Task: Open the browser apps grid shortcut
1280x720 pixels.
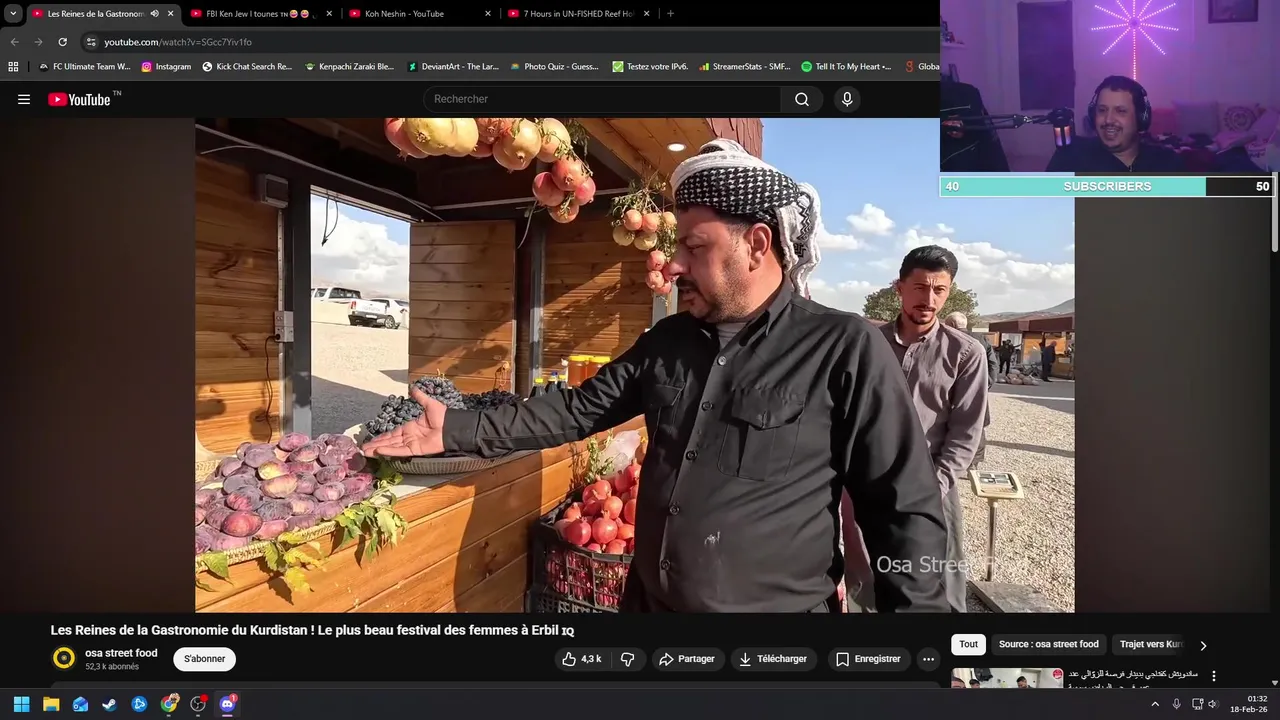Action: (x=13, y=67)
